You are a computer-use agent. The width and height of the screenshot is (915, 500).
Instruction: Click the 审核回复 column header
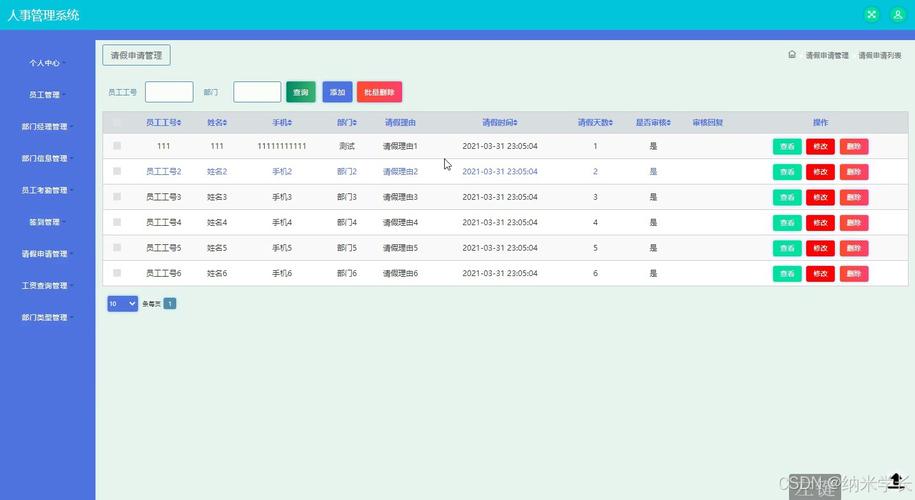pyautogui.click(x=708, y=123)
